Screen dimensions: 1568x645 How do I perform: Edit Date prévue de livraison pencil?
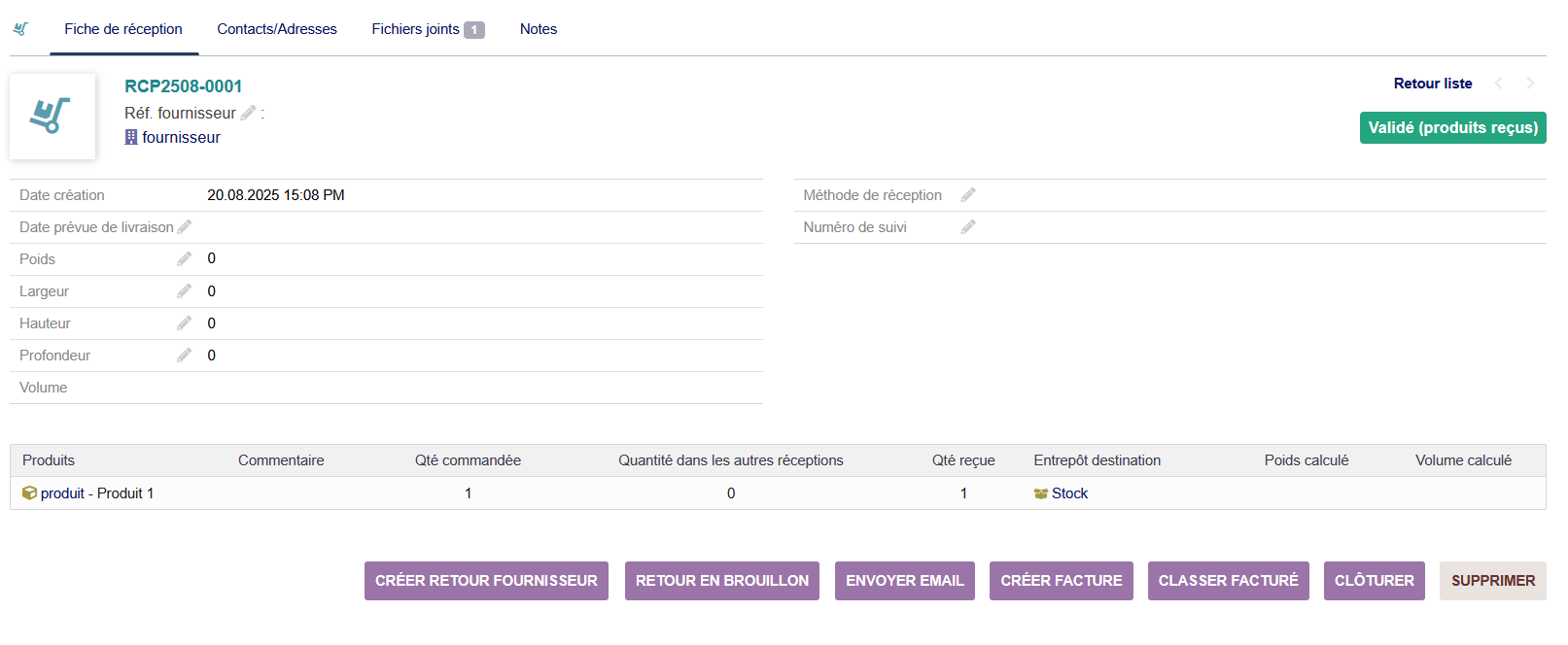[185, 226]
